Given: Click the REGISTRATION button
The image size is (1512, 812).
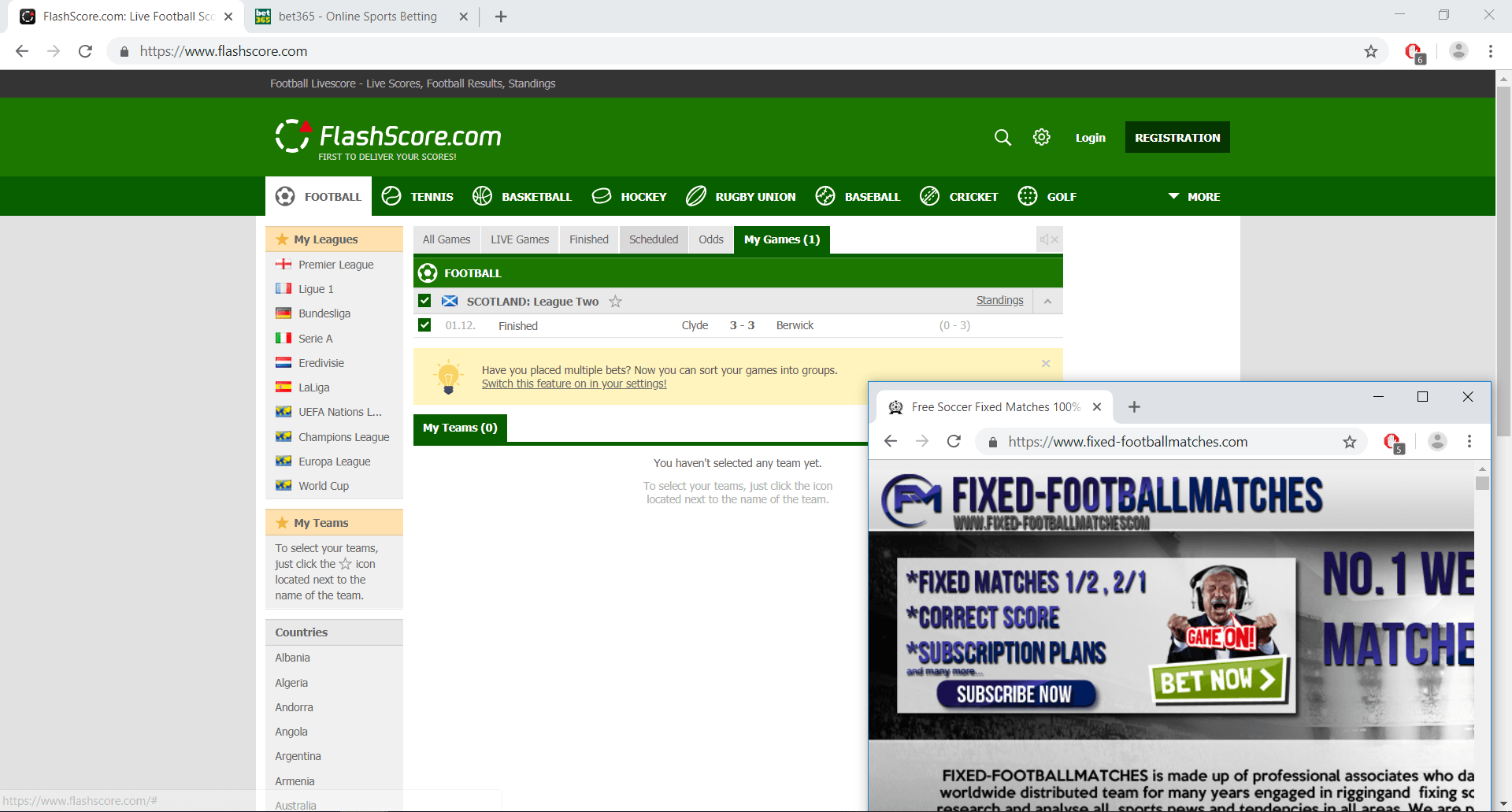Looking at the screenshot, I should 1177,137.
